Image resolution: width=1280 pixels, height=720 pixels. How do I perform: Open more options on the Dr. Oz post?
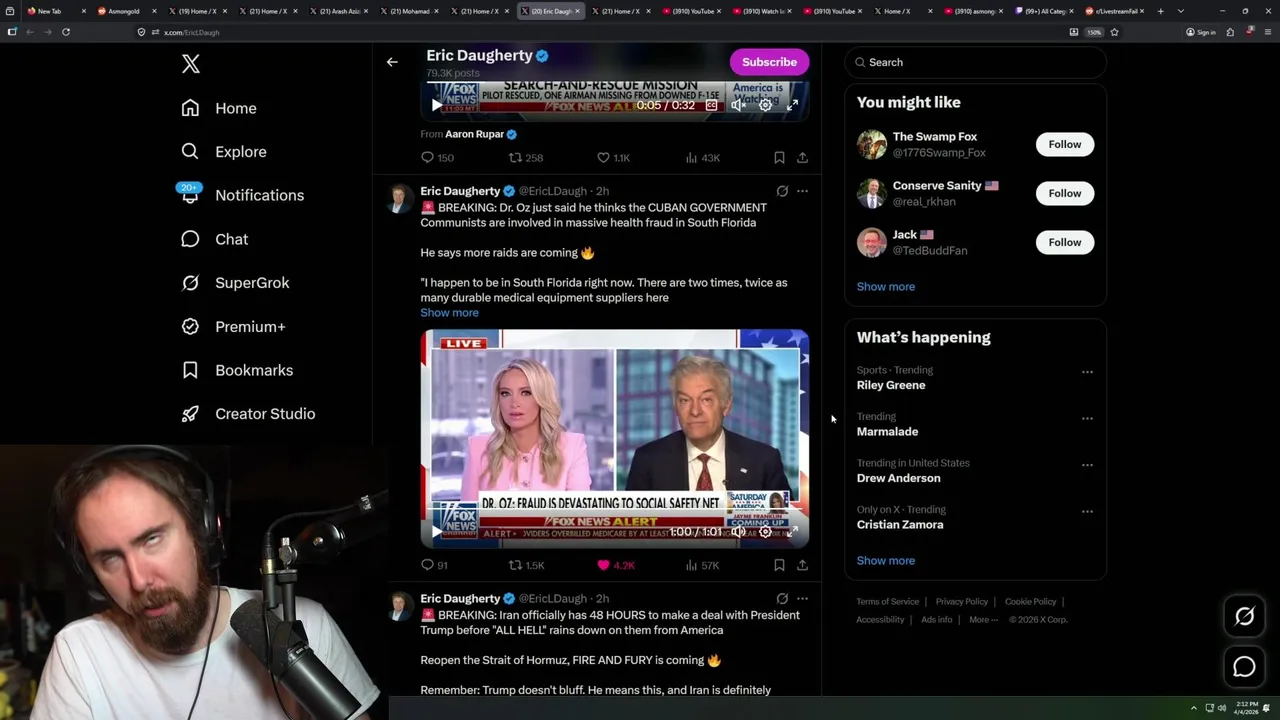802,191
